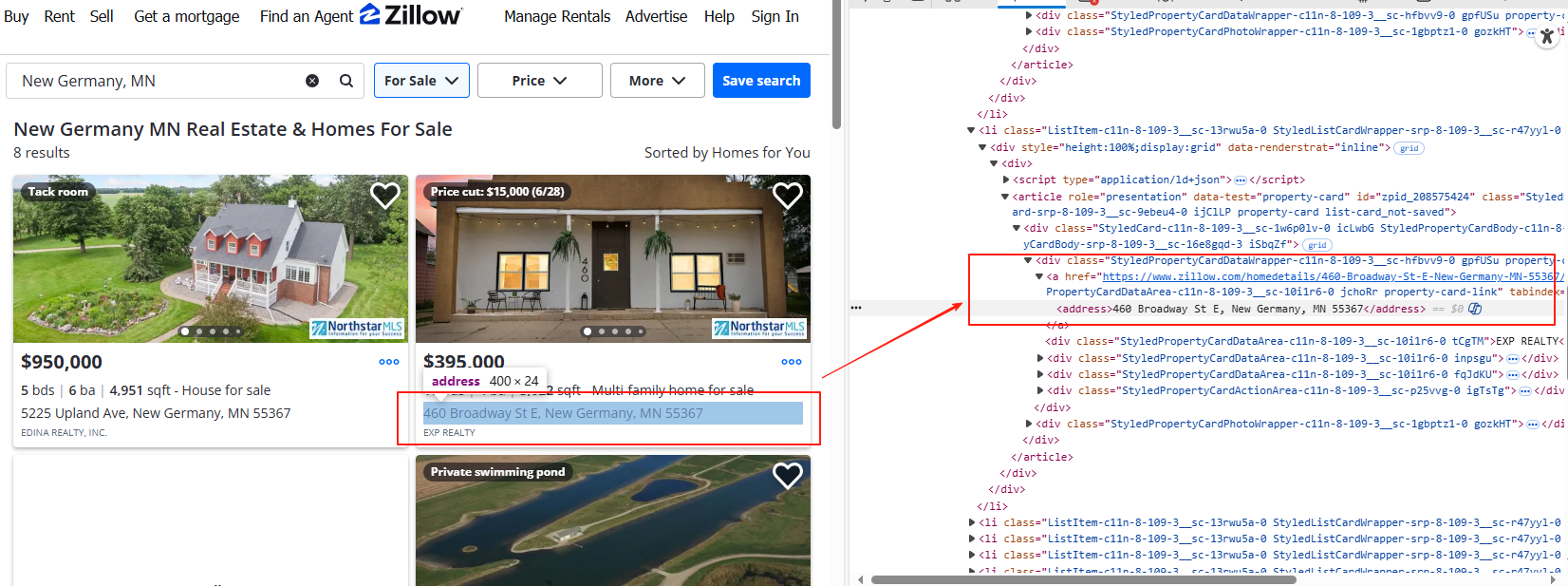Open the Price filter dropdown
Image resolution: width=1568 pixels, height=586 pixels.
[539, 81]
